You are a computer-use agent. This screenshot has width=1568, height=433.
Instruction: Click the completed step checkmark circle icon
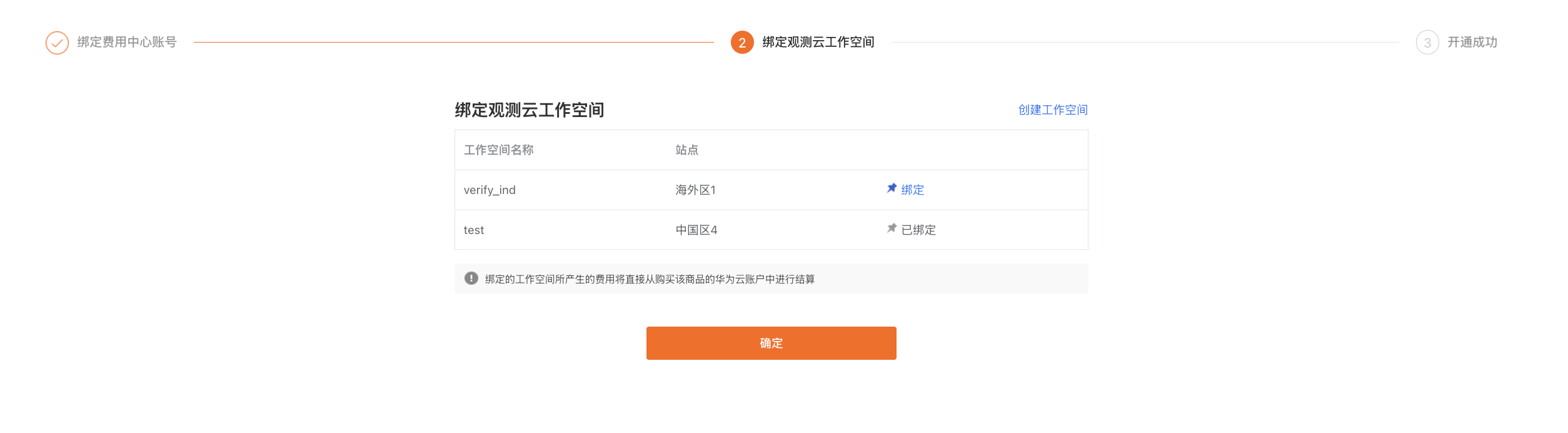click(x=57, y=43)
